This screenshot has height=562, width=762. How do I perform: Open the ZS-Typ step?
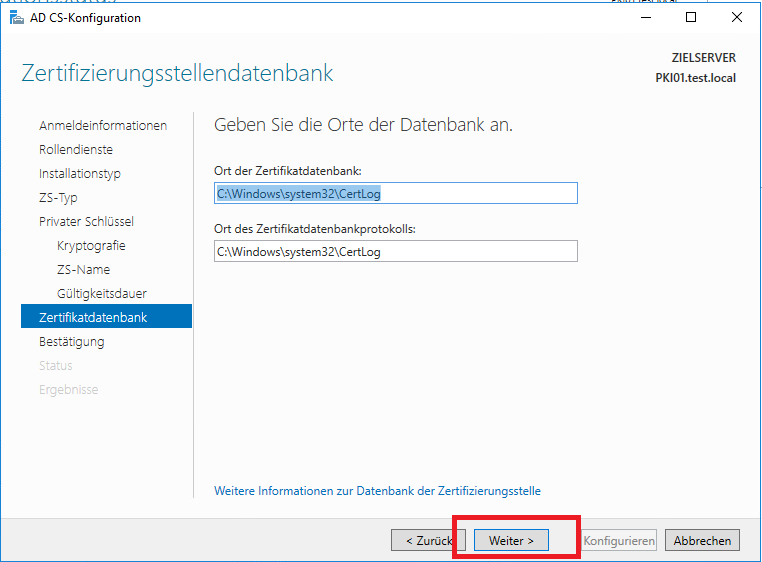[58, 197]
